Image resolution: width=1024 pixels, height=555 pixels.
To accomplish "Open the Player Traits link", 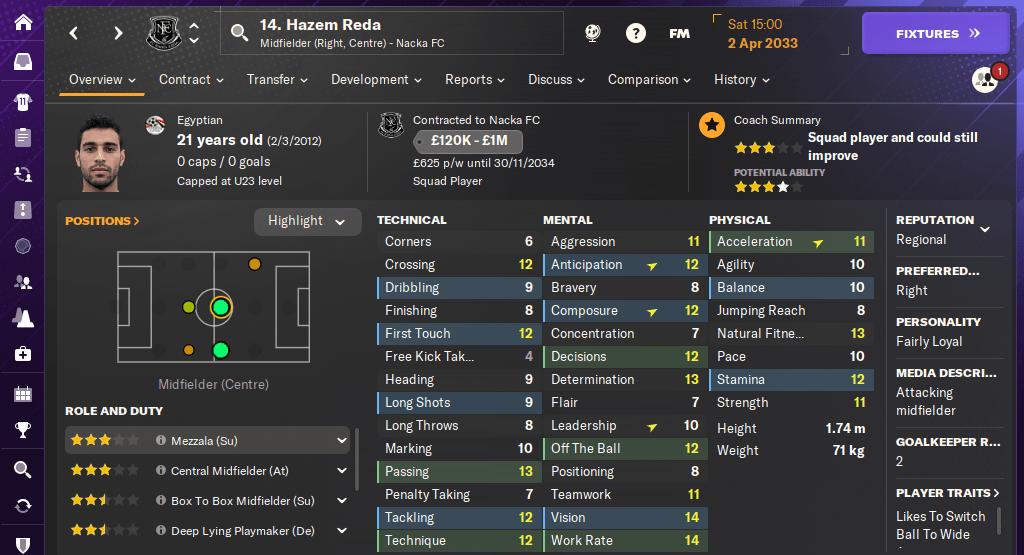I will point(948,493).
